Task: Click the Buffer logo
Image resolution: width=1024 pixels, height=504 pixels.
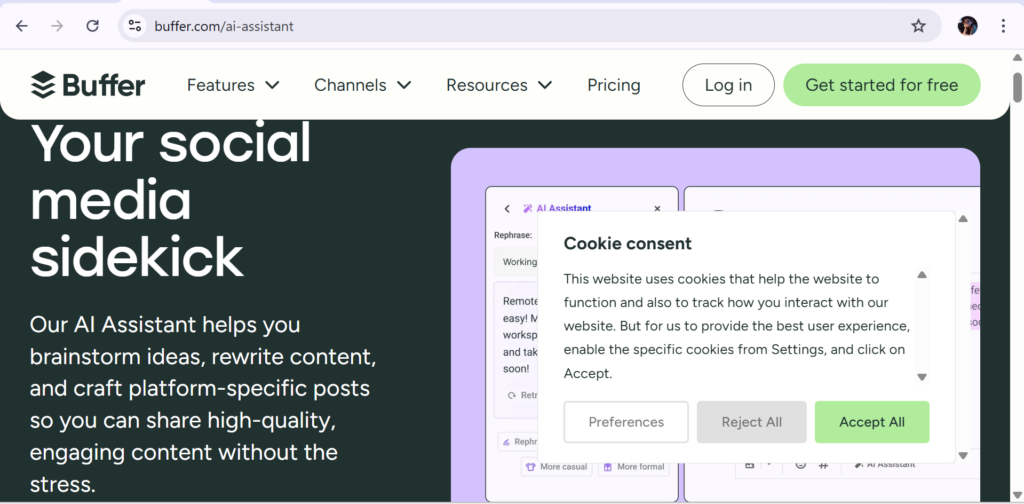Action: (x=88, y=85)
